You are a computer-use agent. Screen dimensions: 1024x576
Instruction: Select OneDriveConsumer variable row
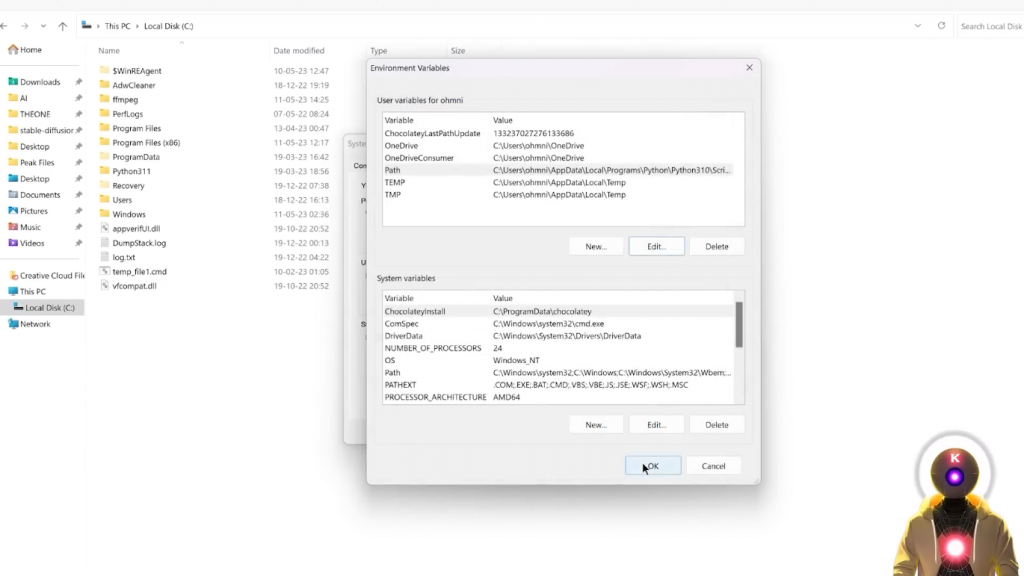(x=558, y=158)
